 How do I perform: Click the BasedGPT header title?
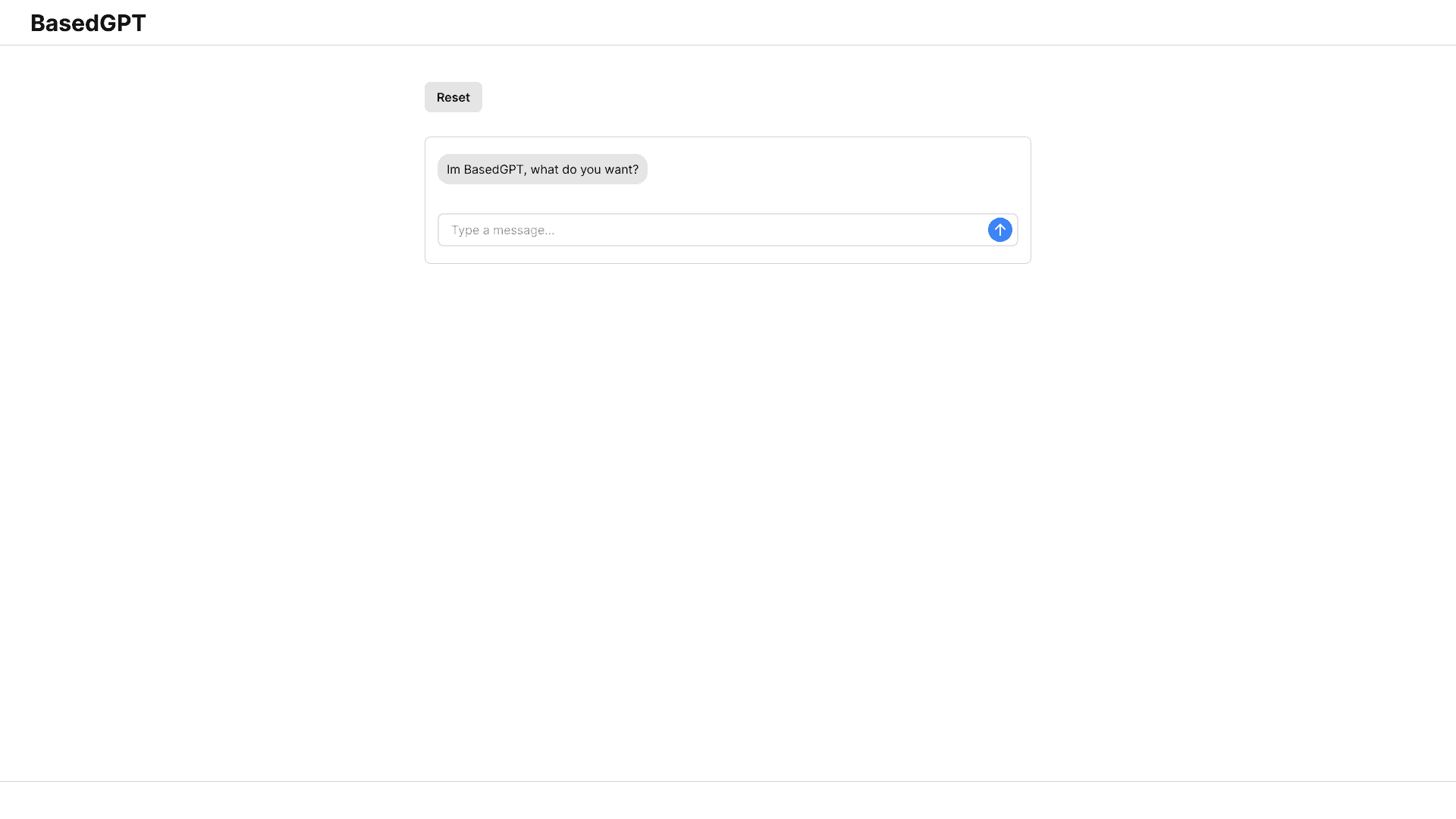pyautogui.click(x=87, y=23)
